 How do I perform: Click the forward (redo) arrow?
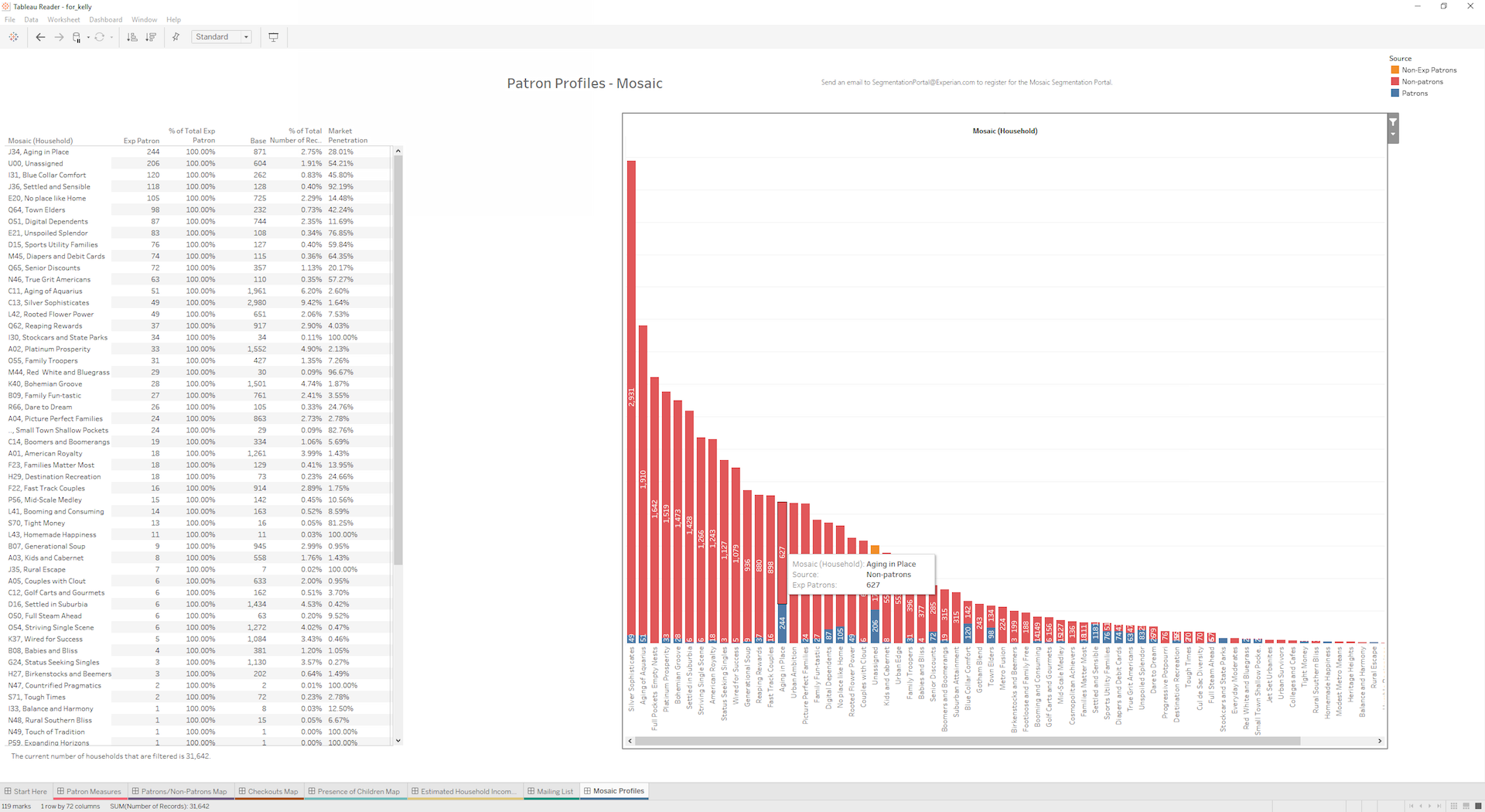(59, 36)
